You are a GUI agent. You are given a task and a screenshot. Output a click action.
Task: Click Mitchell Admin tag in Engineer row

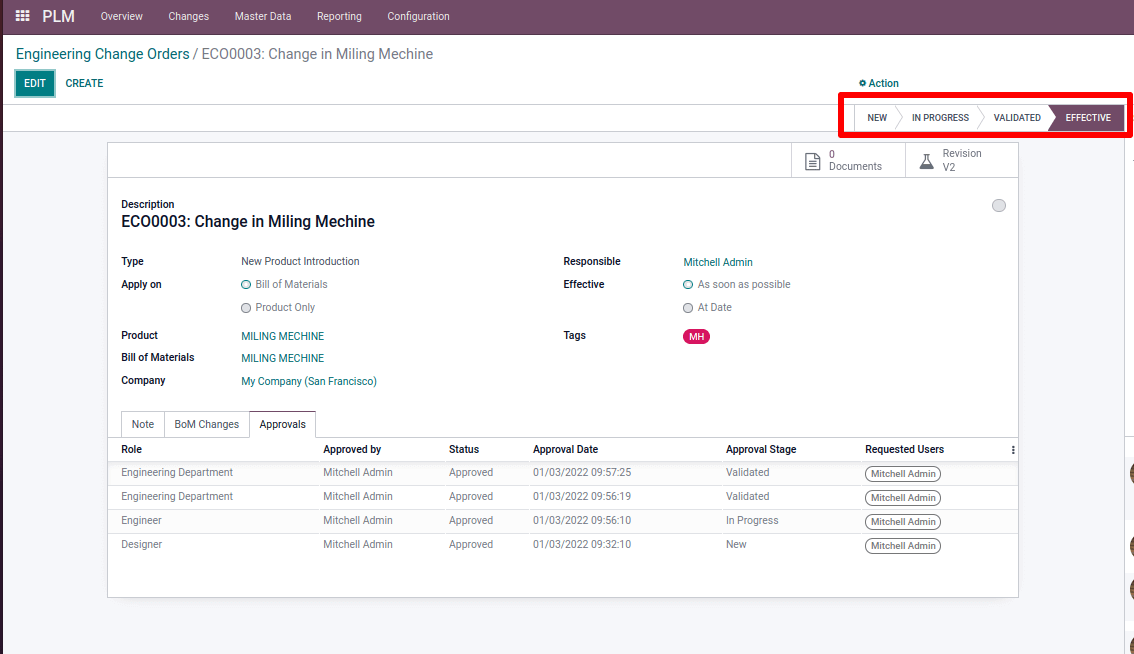[x=903, y=522]
